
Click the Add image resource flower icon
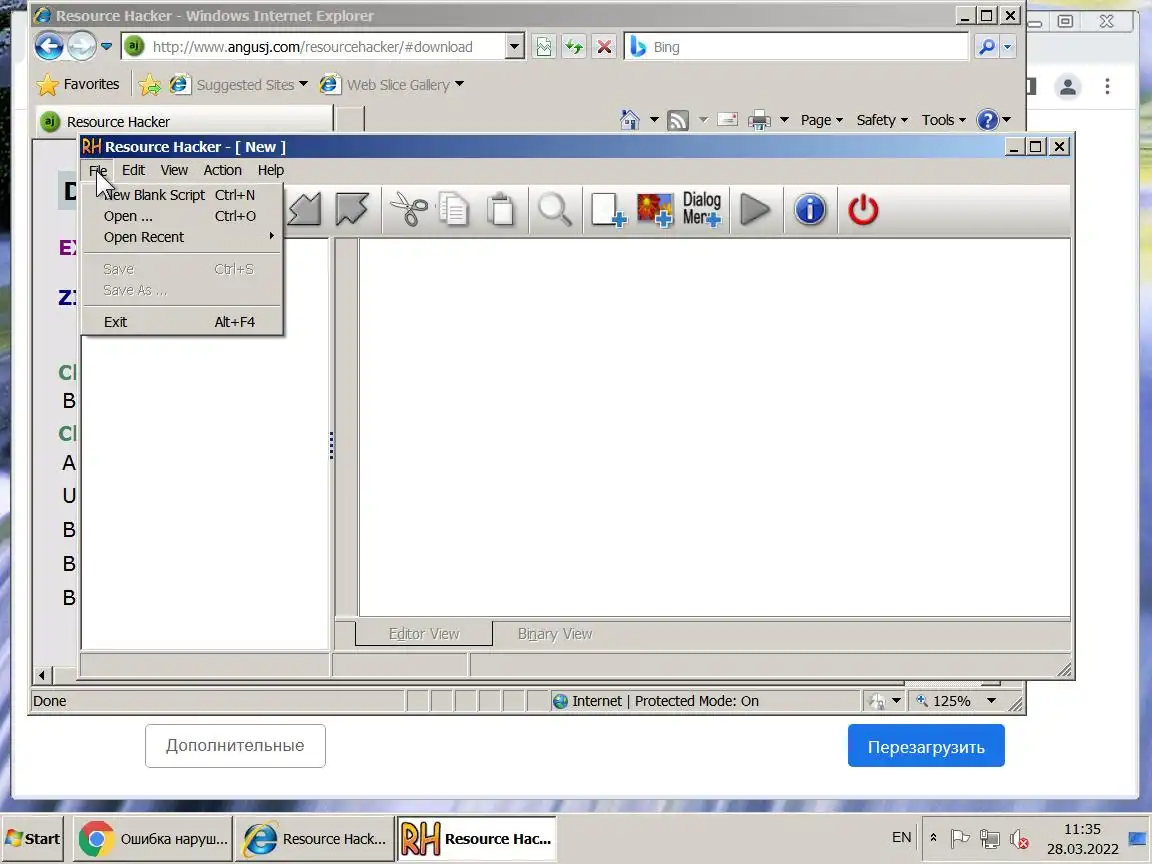pos(655,209)
